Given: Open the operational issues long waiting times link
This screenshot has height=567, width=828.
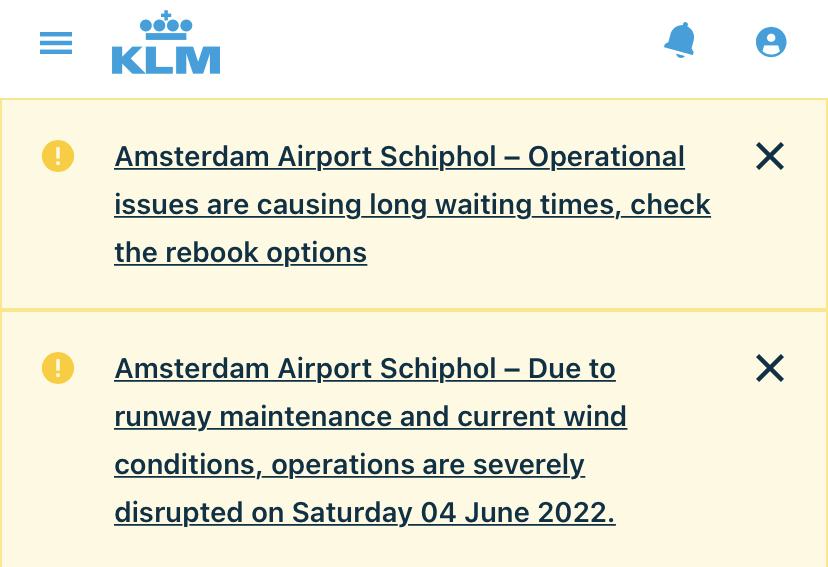Looking at the screenshot, I should point(412,204).
